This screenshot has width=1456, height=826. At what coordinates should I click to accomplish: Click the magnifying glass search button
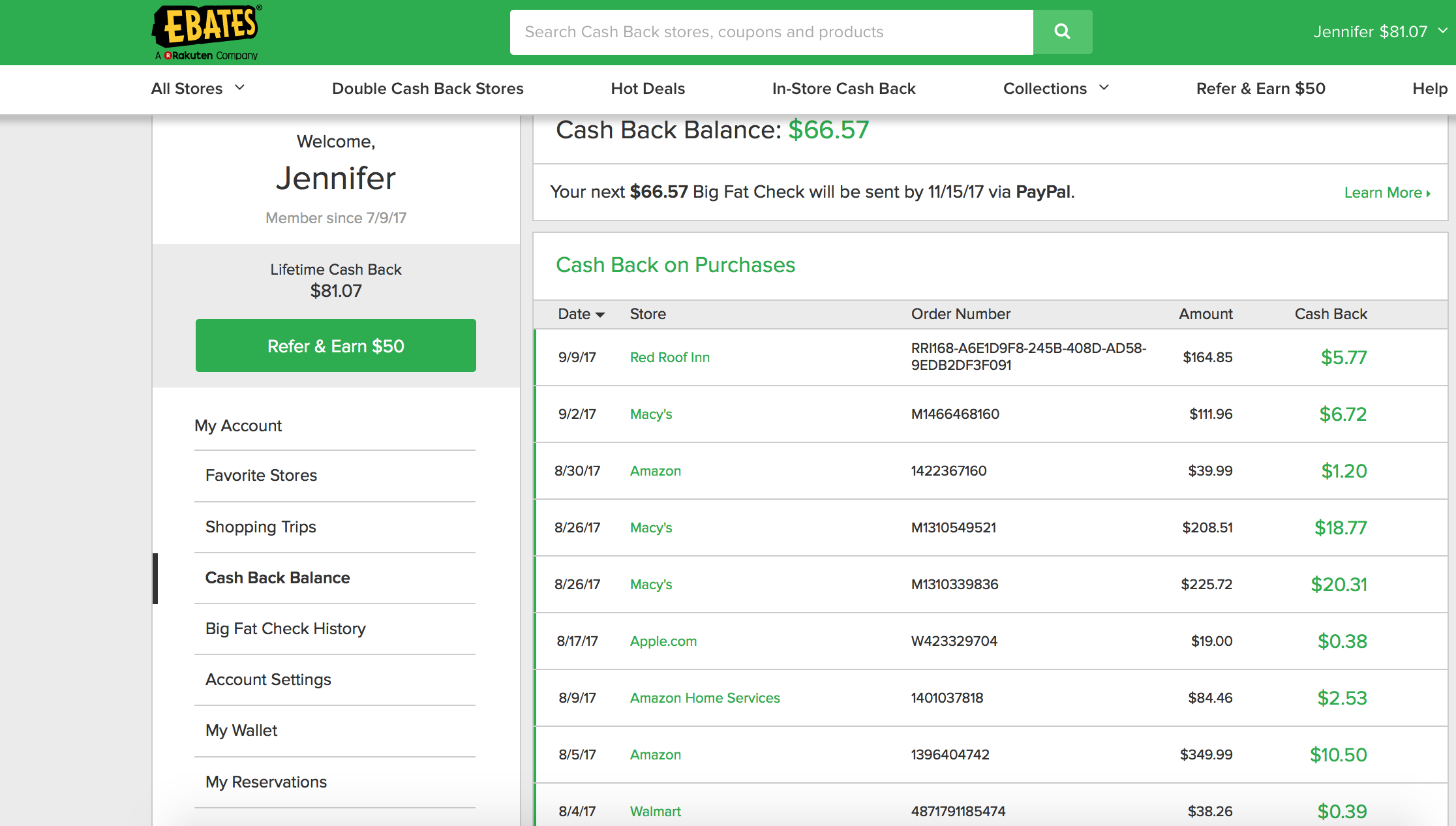tap(1062, 32)
